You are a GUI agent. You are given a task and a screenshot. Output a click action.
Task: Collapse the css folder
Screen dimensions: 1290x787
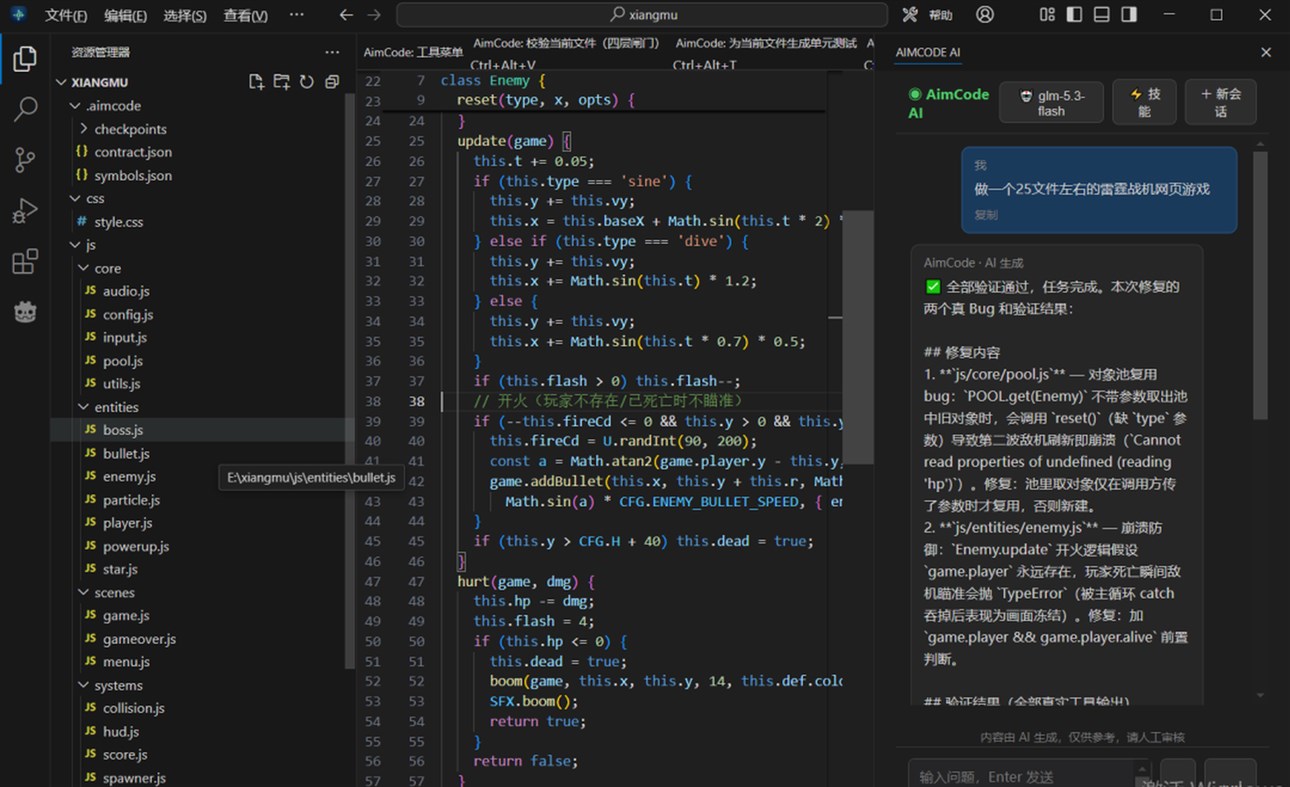[75, 199]
